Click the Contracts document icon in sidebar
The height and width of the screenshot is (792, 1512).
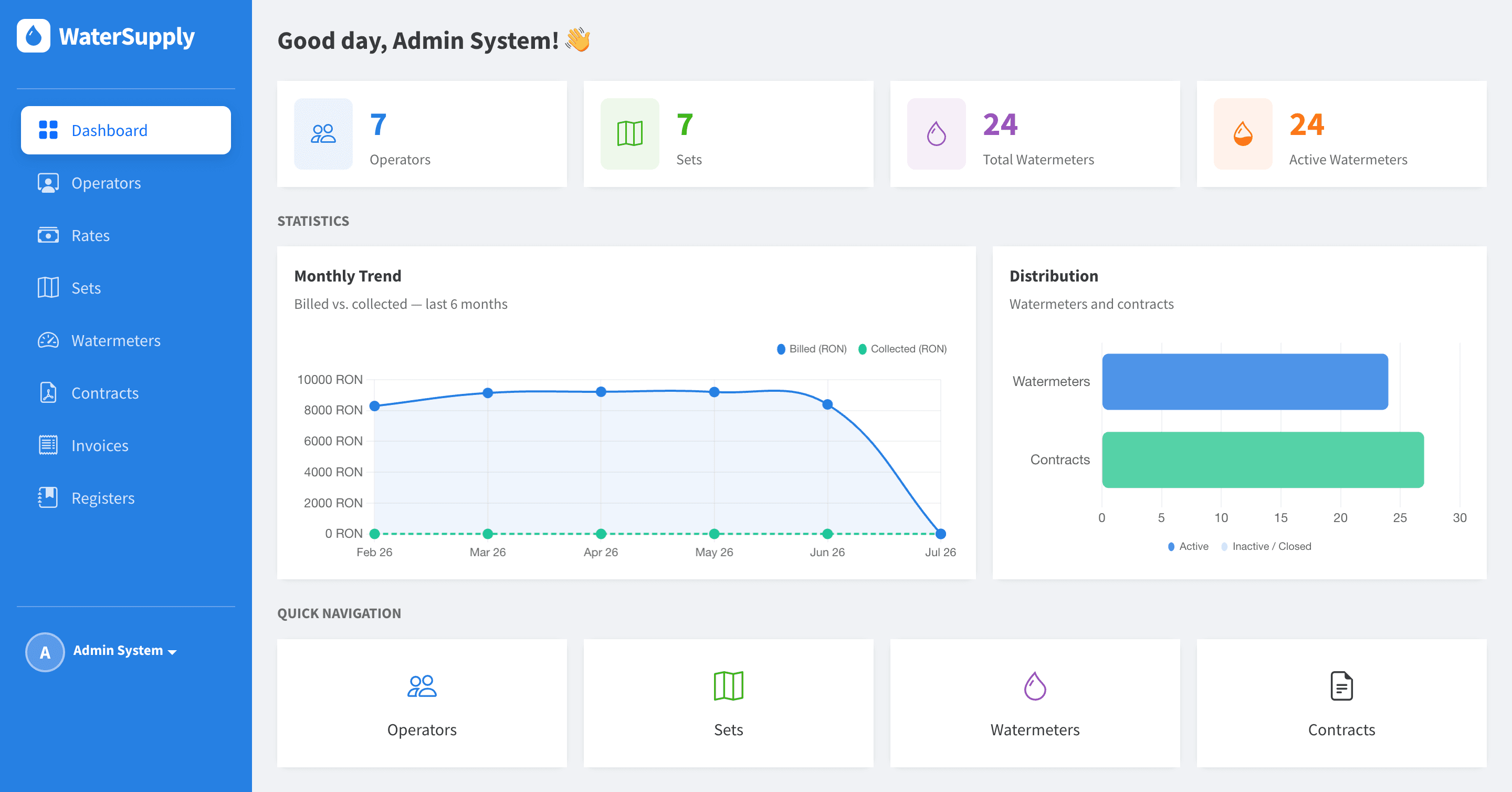point(48,393)
